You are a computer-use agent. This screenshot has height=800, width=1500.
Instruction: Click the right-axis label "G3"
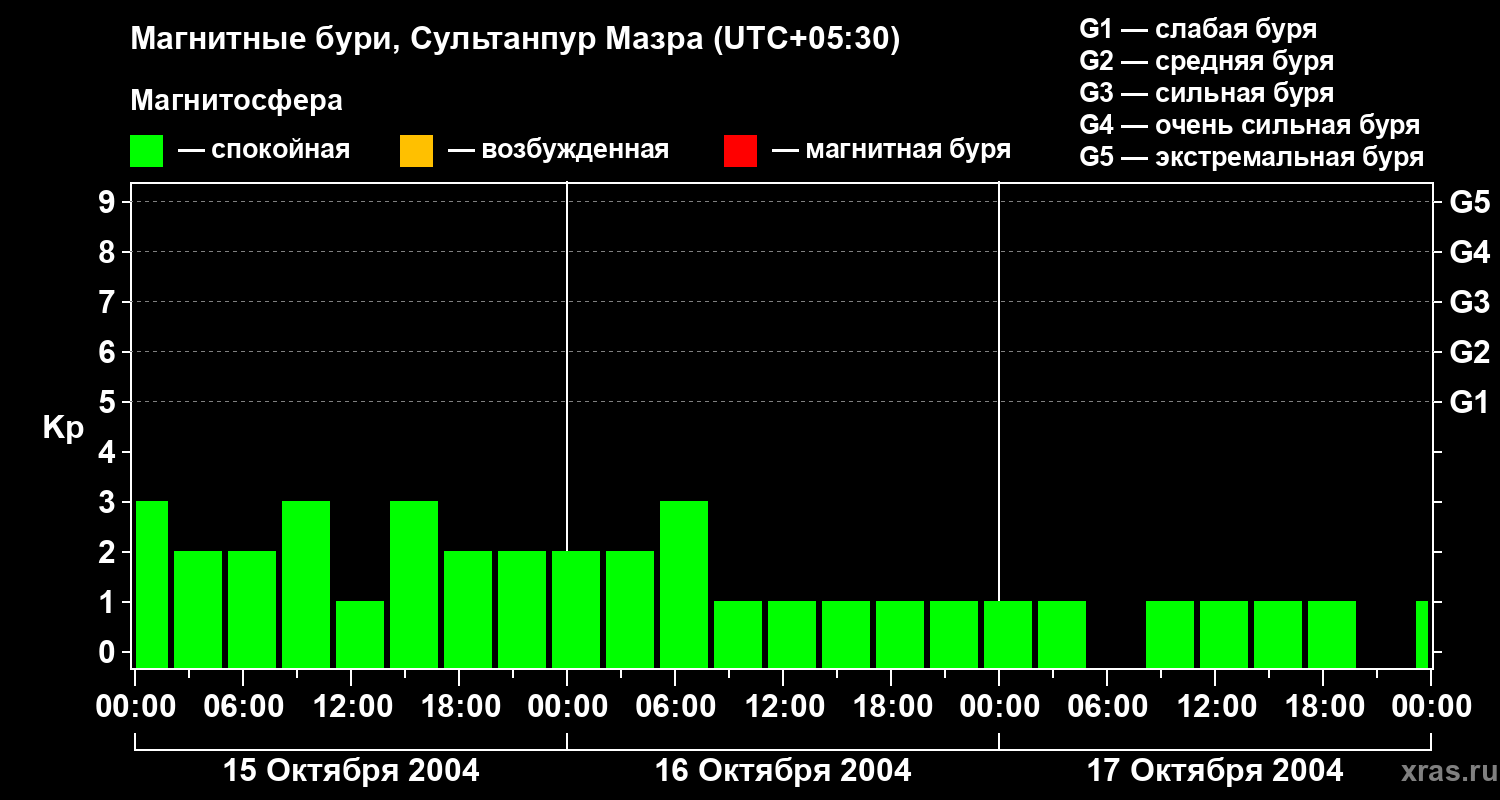click(1469, 302)
